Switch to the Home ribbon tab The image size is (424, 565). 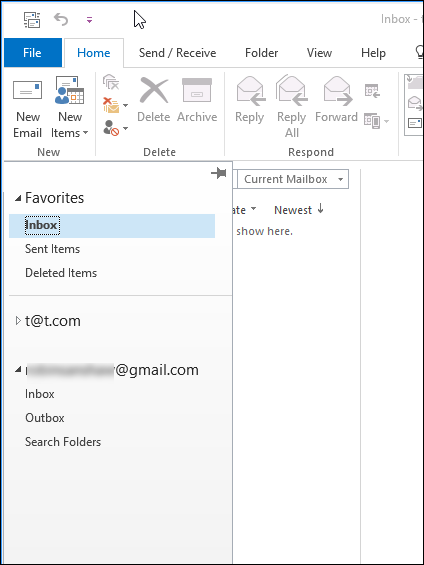coord(94,53)
